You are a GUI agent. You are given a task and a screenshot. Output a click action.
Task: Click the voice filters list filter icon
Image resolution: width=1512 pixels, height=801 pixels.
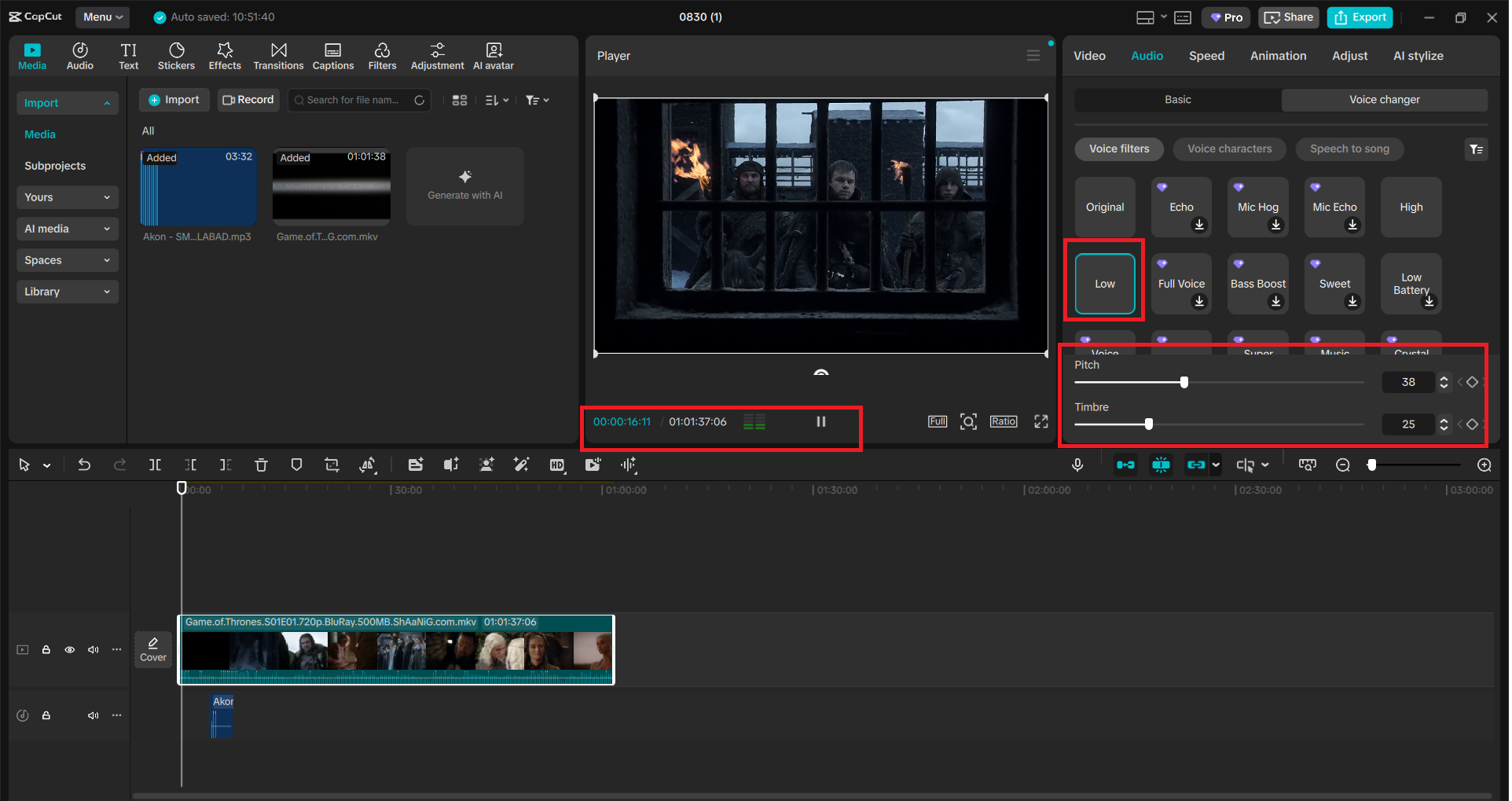(1477, 149)
